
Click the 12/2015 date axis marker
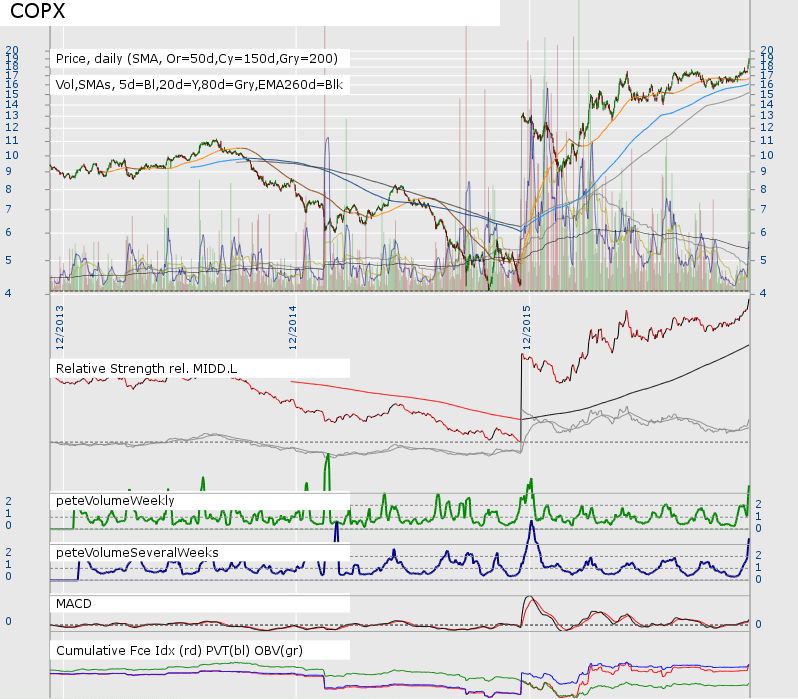[x=526, y=327]
